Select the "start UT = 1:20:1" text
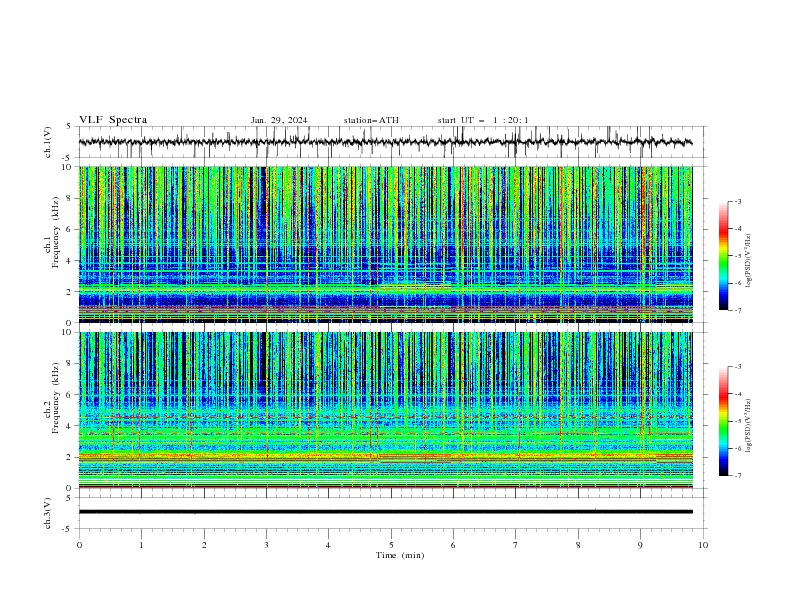 pyautogui.click(x=483, y=120)
